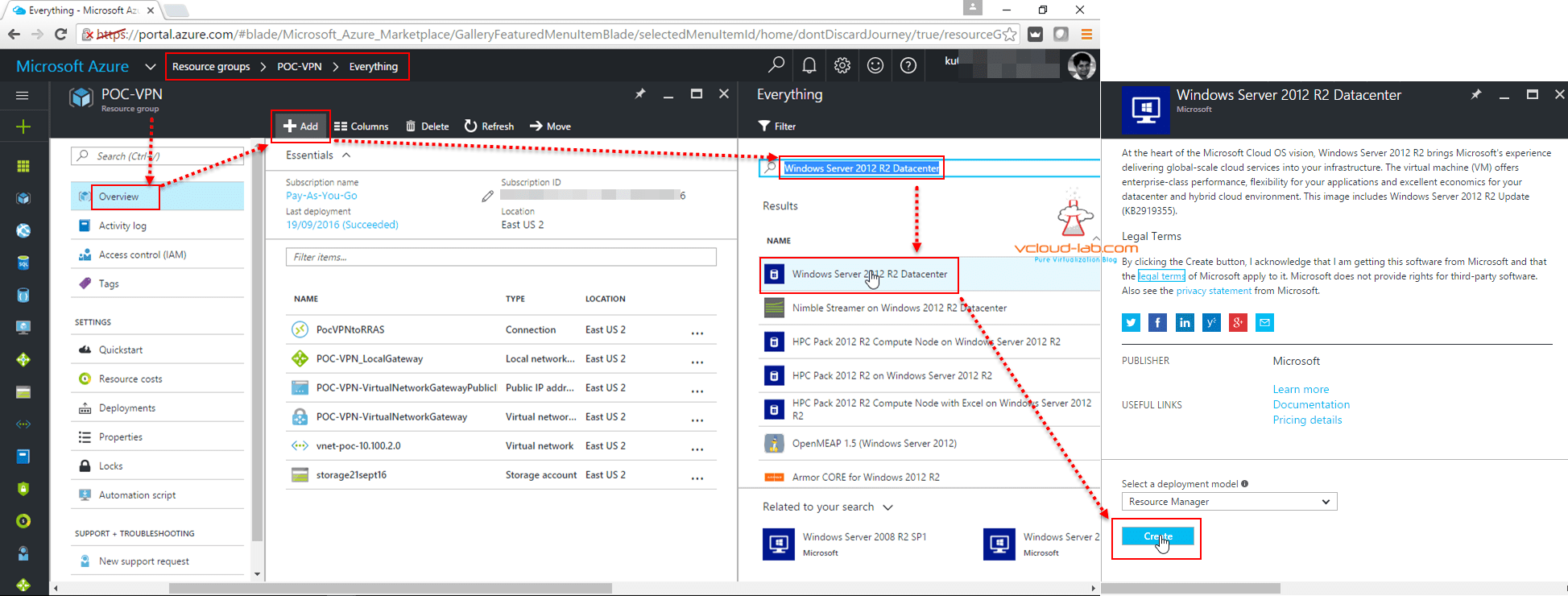1568x596 pixels.
Task: Click the SQL databases icon in left sidebar
Action: click(x=23, y=263)
